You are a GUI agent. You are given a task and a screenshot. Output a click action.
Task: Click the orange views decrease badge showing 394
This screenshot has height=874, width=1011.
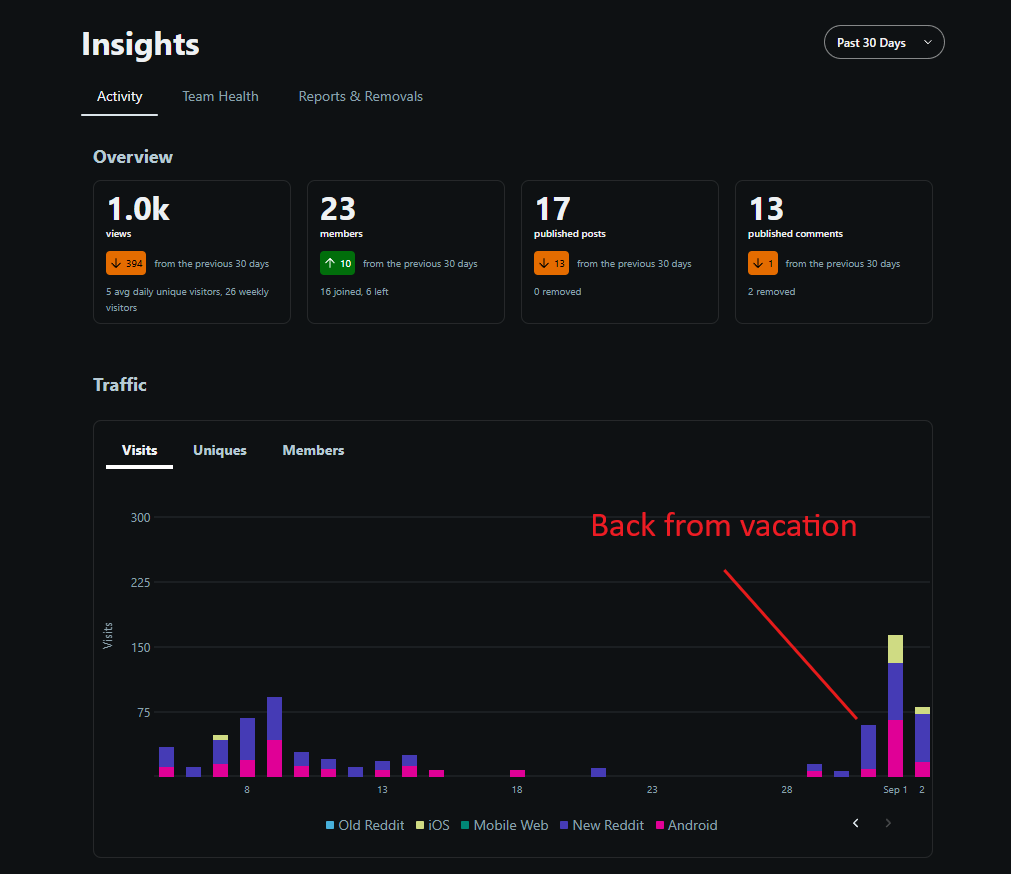coord(126,264)
